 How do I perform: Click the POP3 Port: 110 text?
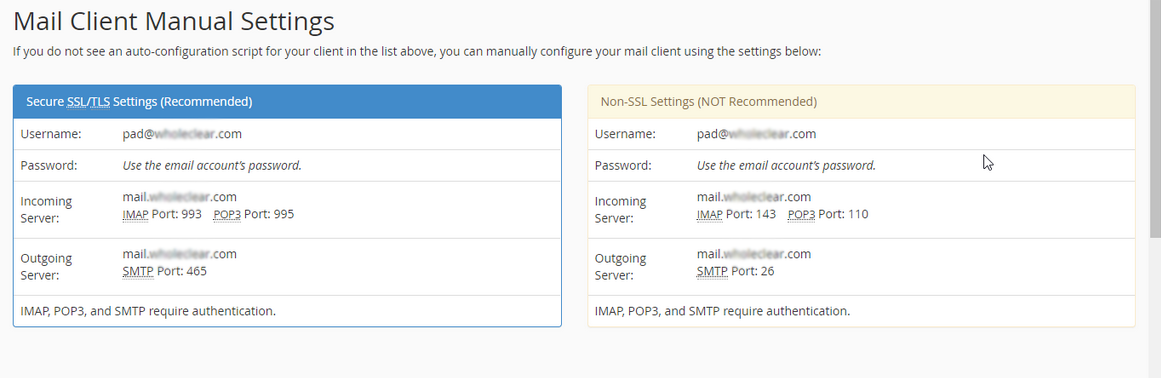click(x=828, y=215)
